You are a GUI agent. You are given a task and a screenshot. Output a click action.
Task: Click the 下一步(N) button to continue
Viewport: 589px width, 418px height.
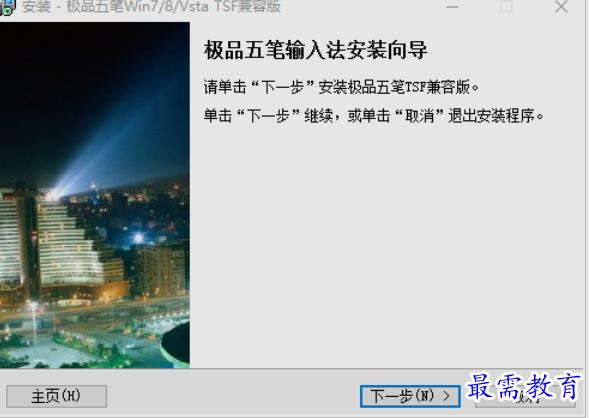click(410, 396)
